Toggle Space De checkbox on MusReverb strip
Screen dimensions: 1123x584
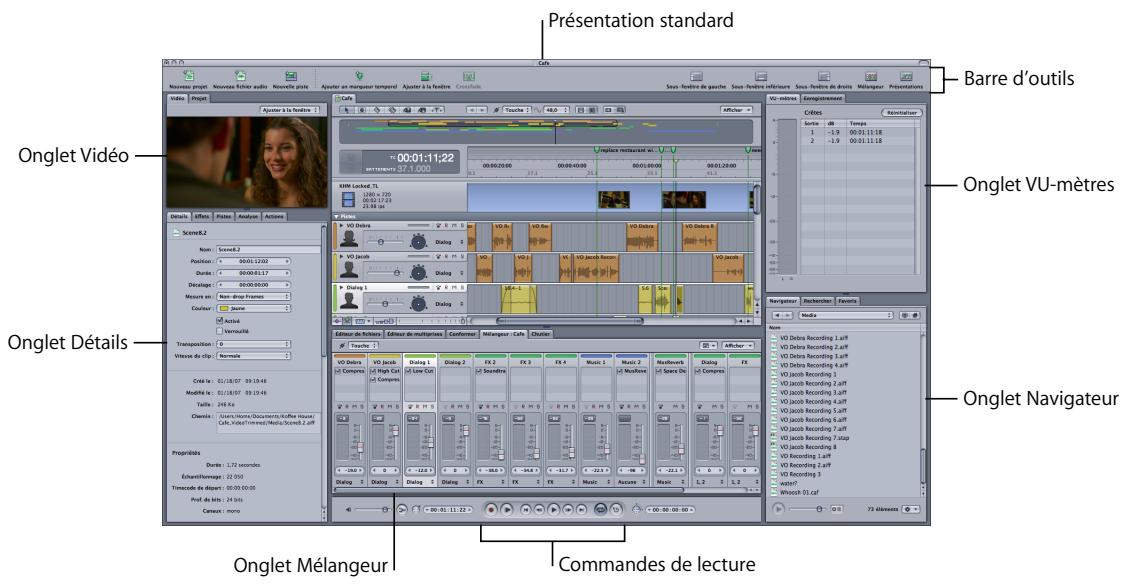[659, 371]
